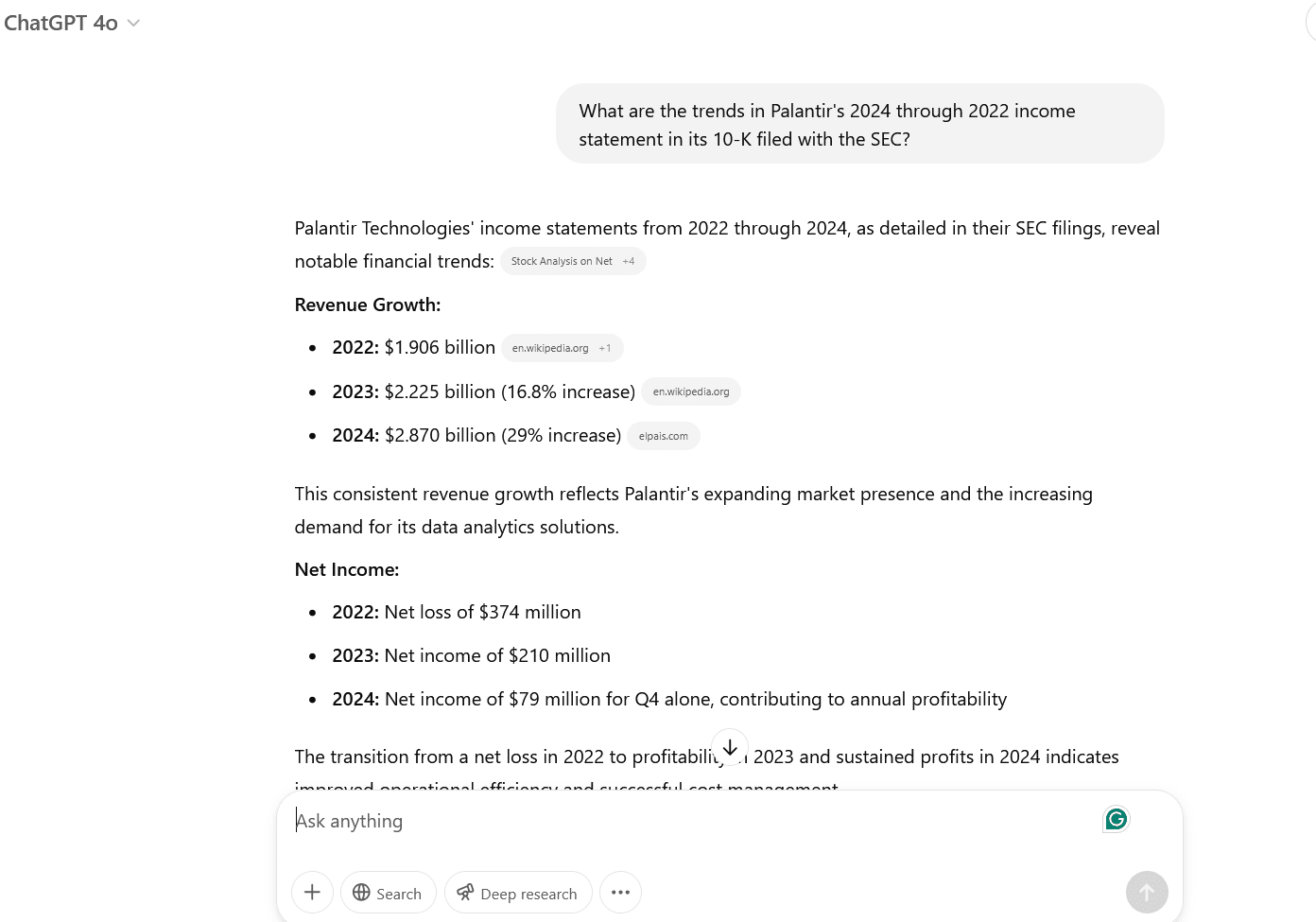The height and width of the screenshot is (922, 1316).
Task: Open the elpais.com source citation
Action: pos(664,436)
